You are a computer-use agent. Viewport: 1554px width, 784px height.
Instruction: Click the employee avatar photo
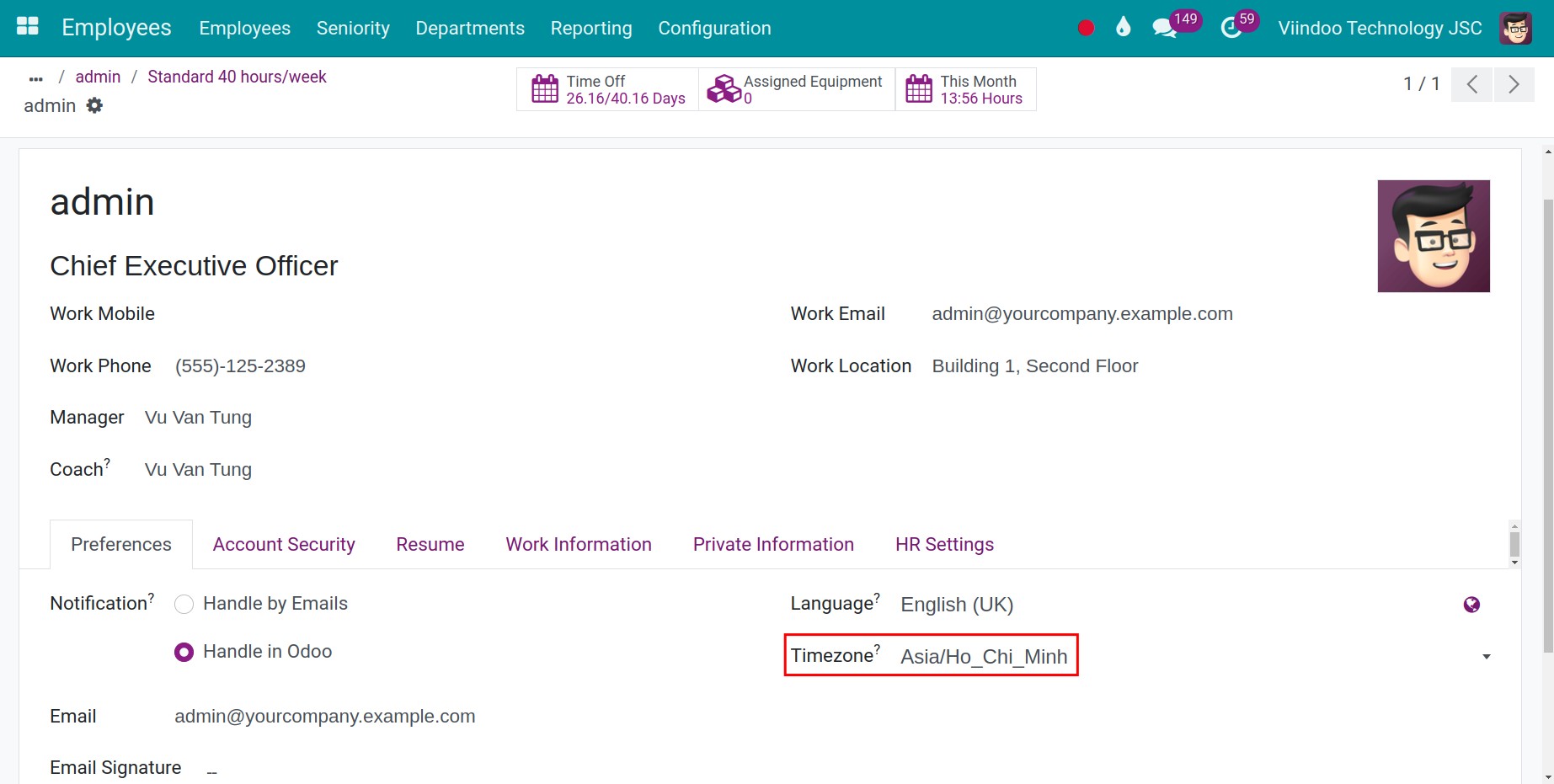point(1434,236)
